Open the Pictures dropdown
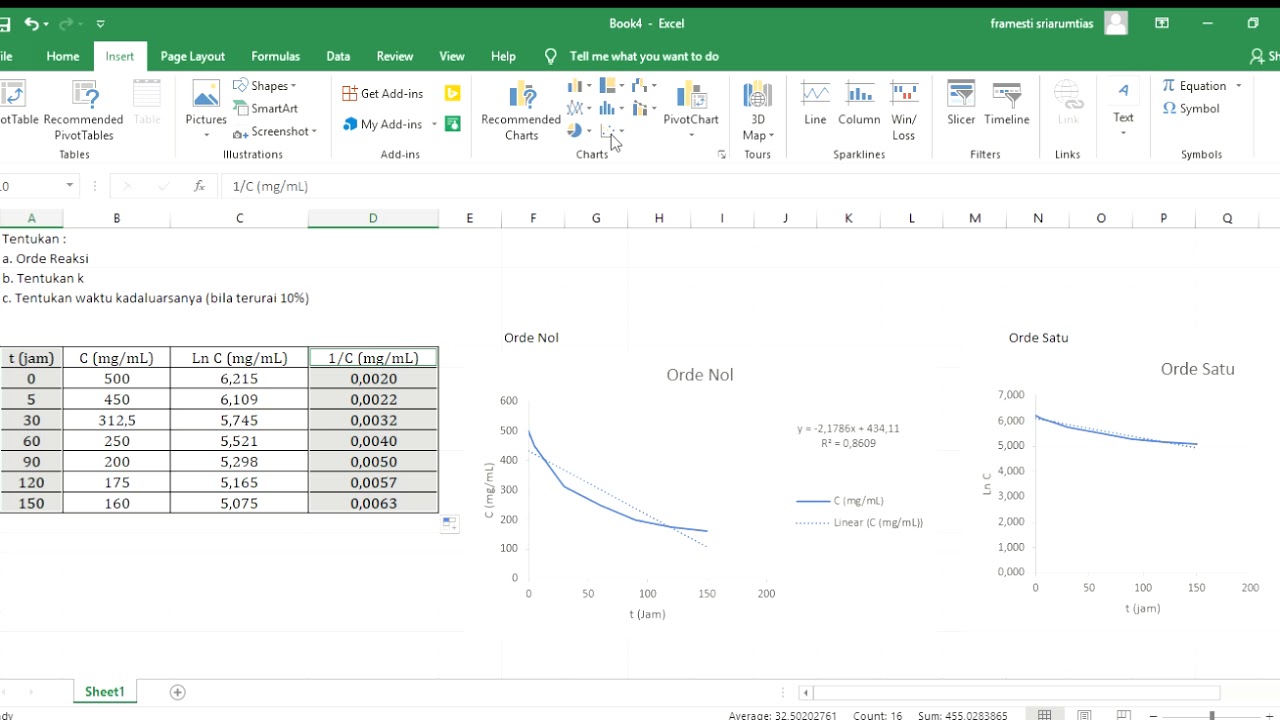 pos(206,136)
